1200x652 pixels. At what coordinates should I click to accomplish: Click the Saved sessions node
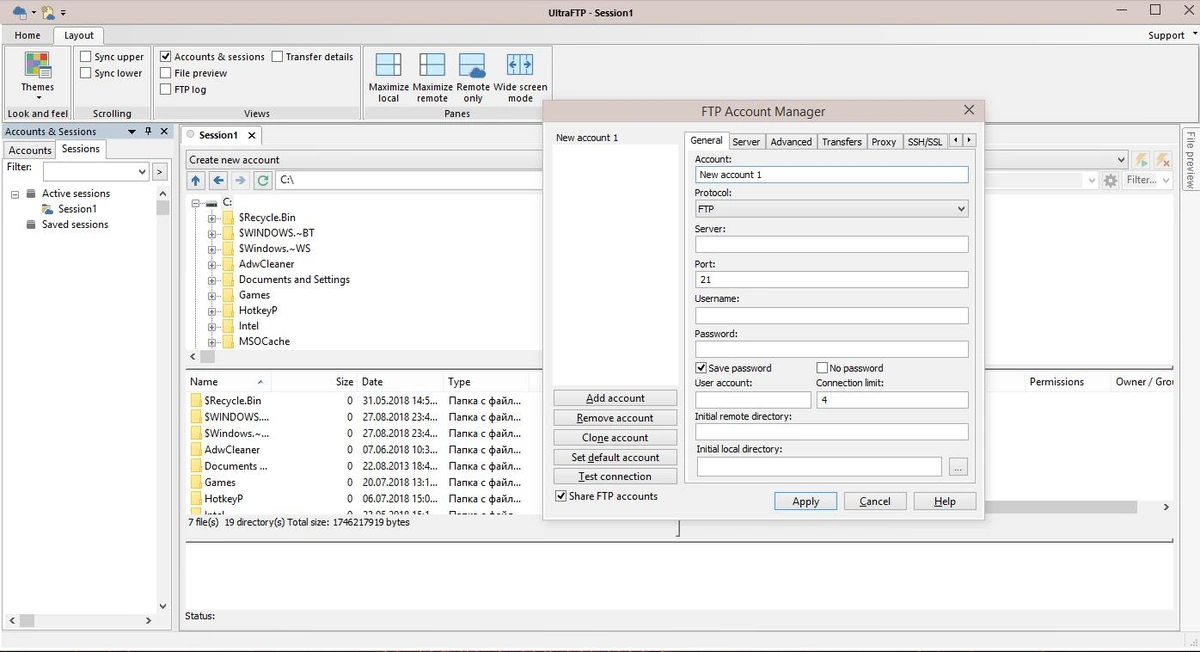click(75, 225)
